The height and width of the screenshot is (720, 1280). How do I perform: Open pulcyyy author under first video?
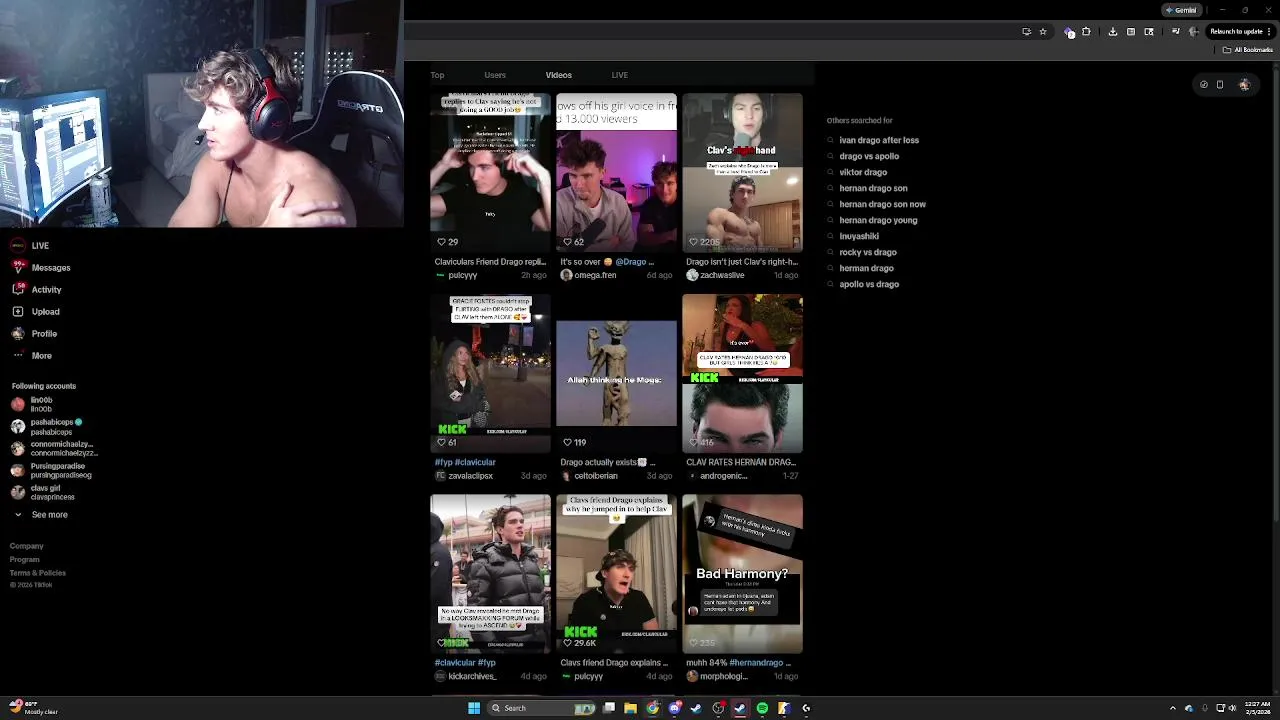tap(456, 275)
